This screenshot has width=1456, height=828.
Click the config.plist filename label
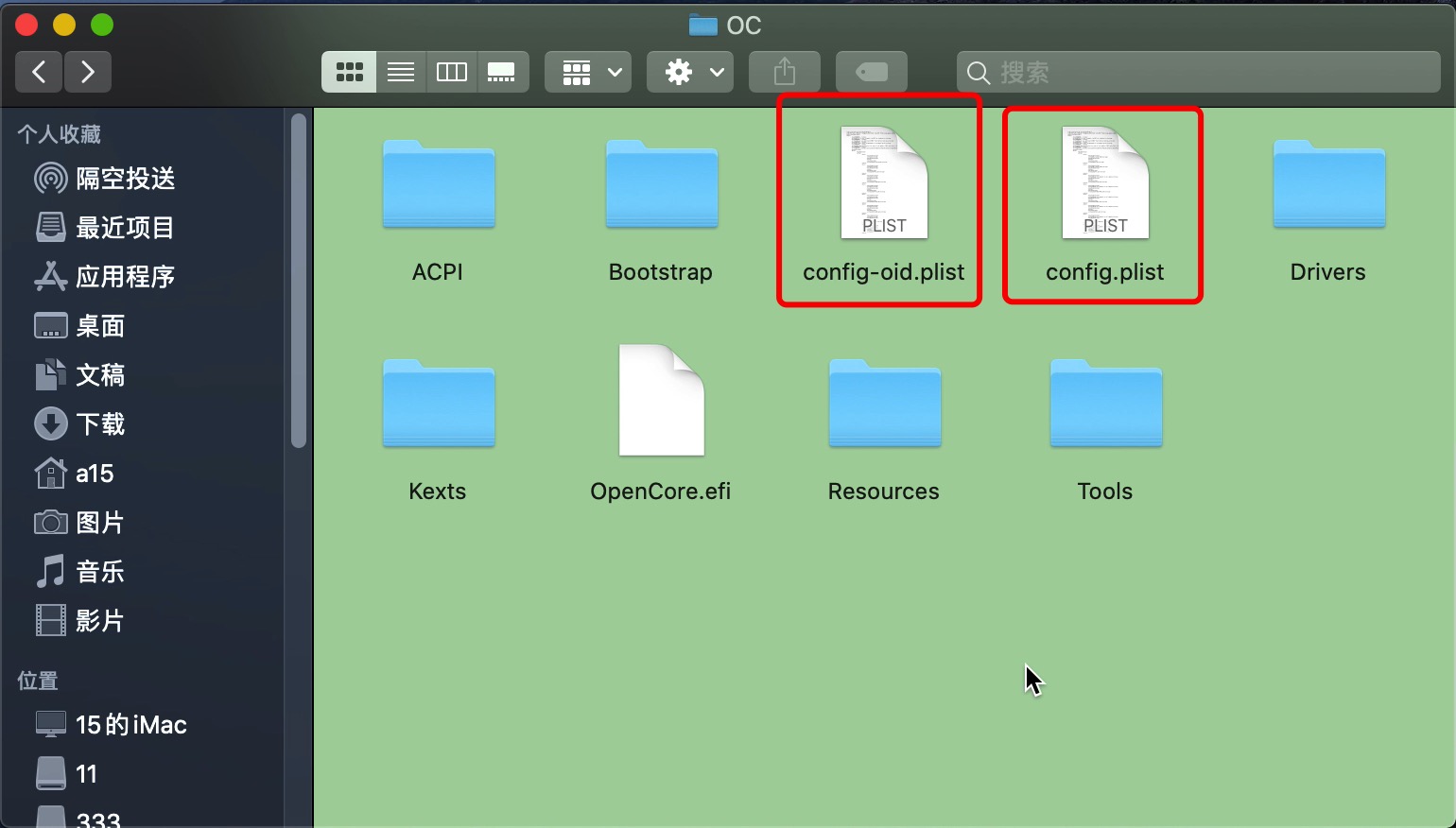tap(1105, 272)
